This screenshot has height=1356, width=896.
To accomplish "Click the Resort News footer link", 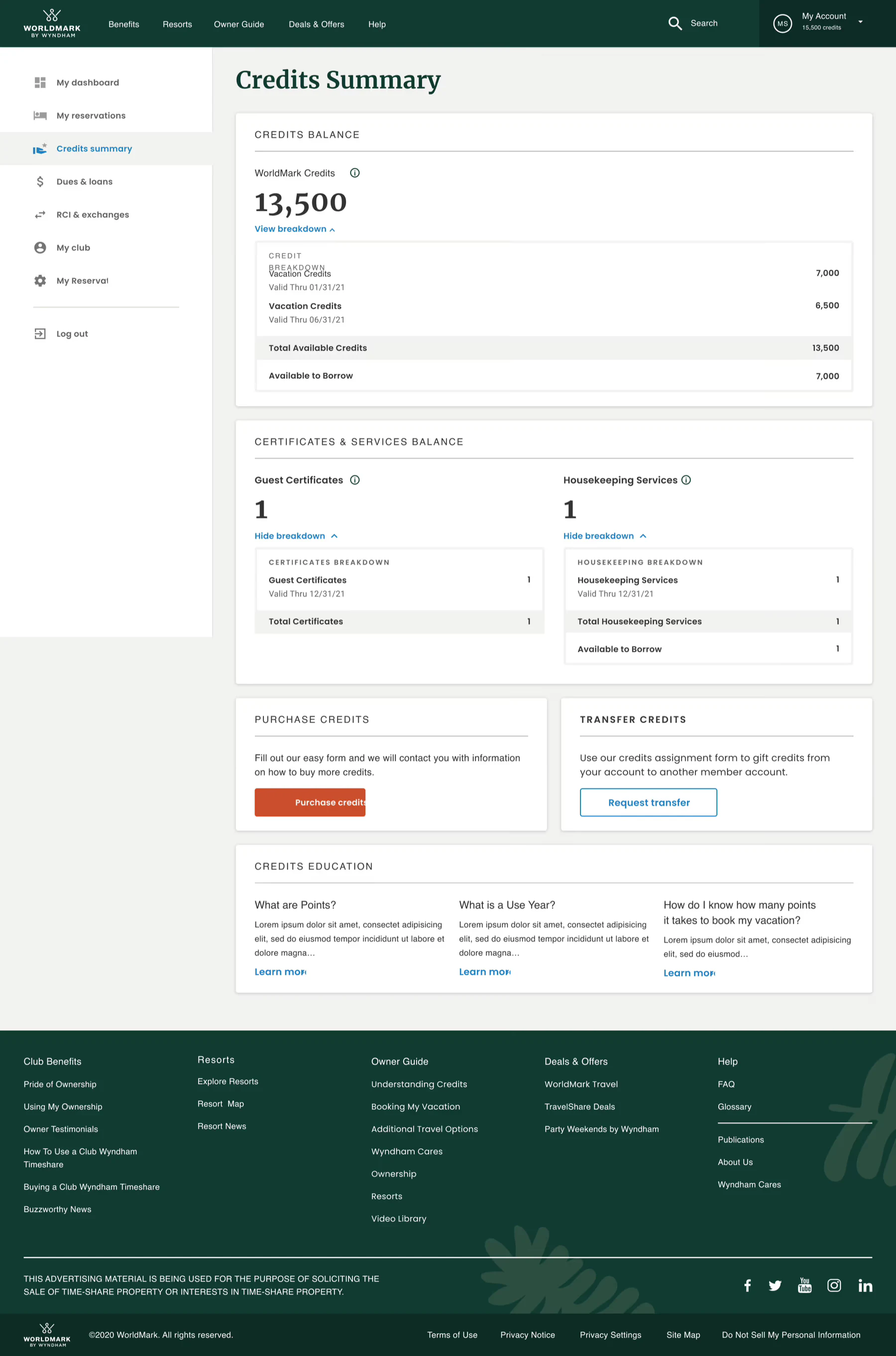I will 222,1126.
